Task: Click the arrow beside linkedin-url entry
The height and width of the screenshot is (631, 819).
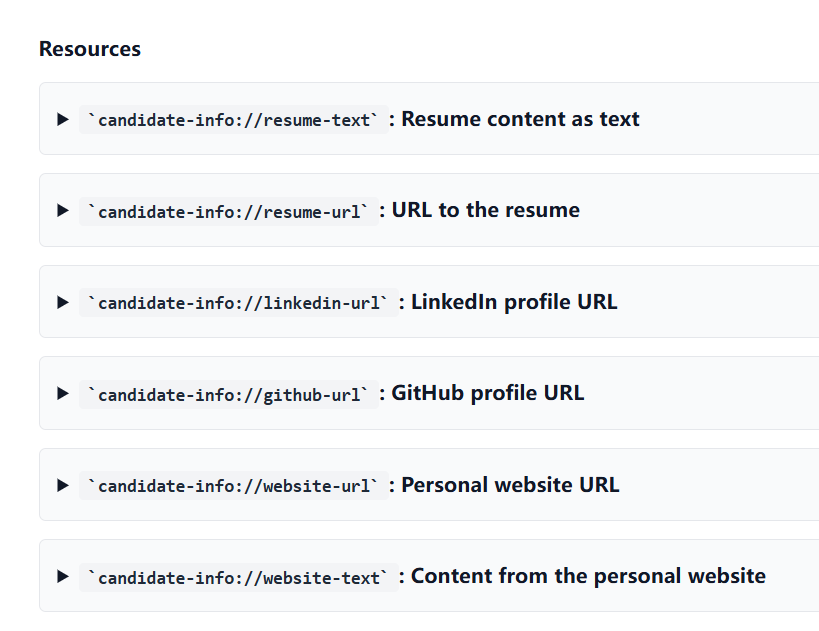Action: pyautogui.click(x=62, y=302)
